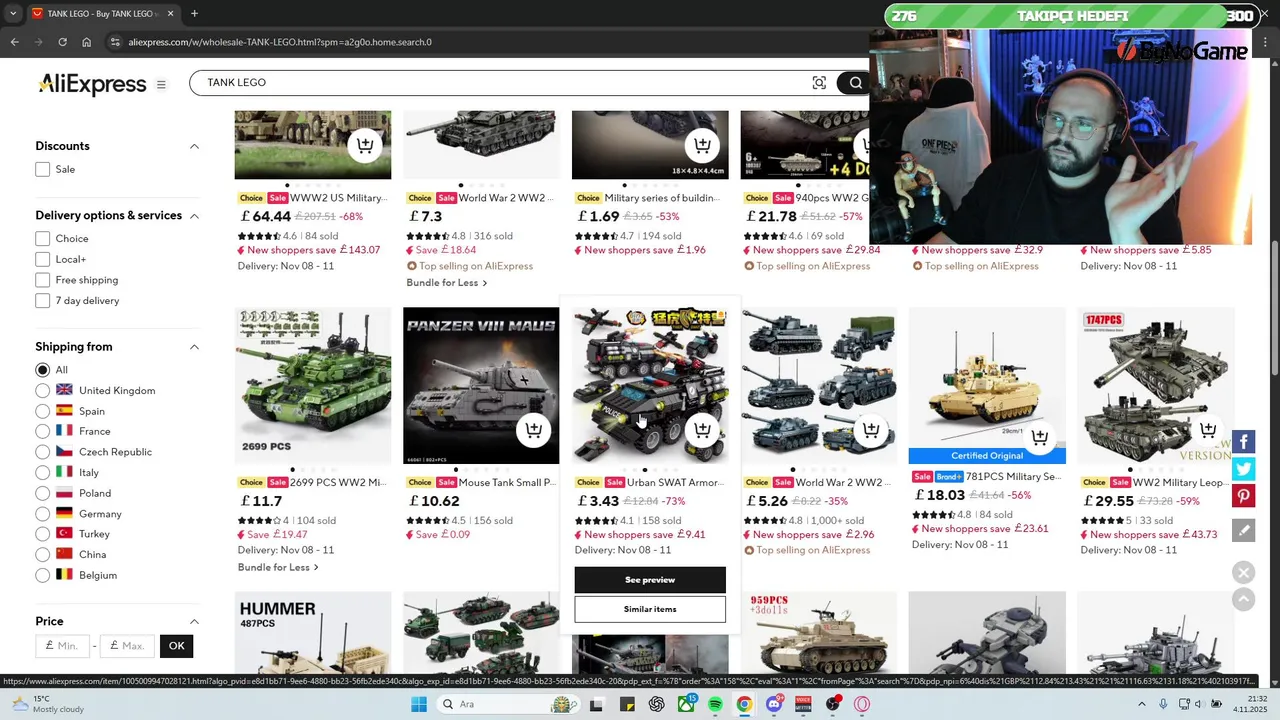Screen dimensions: 1280x720
Task: Add World War 2 WW2 £5.26 set to cart
Action: (x=871, y=430)
